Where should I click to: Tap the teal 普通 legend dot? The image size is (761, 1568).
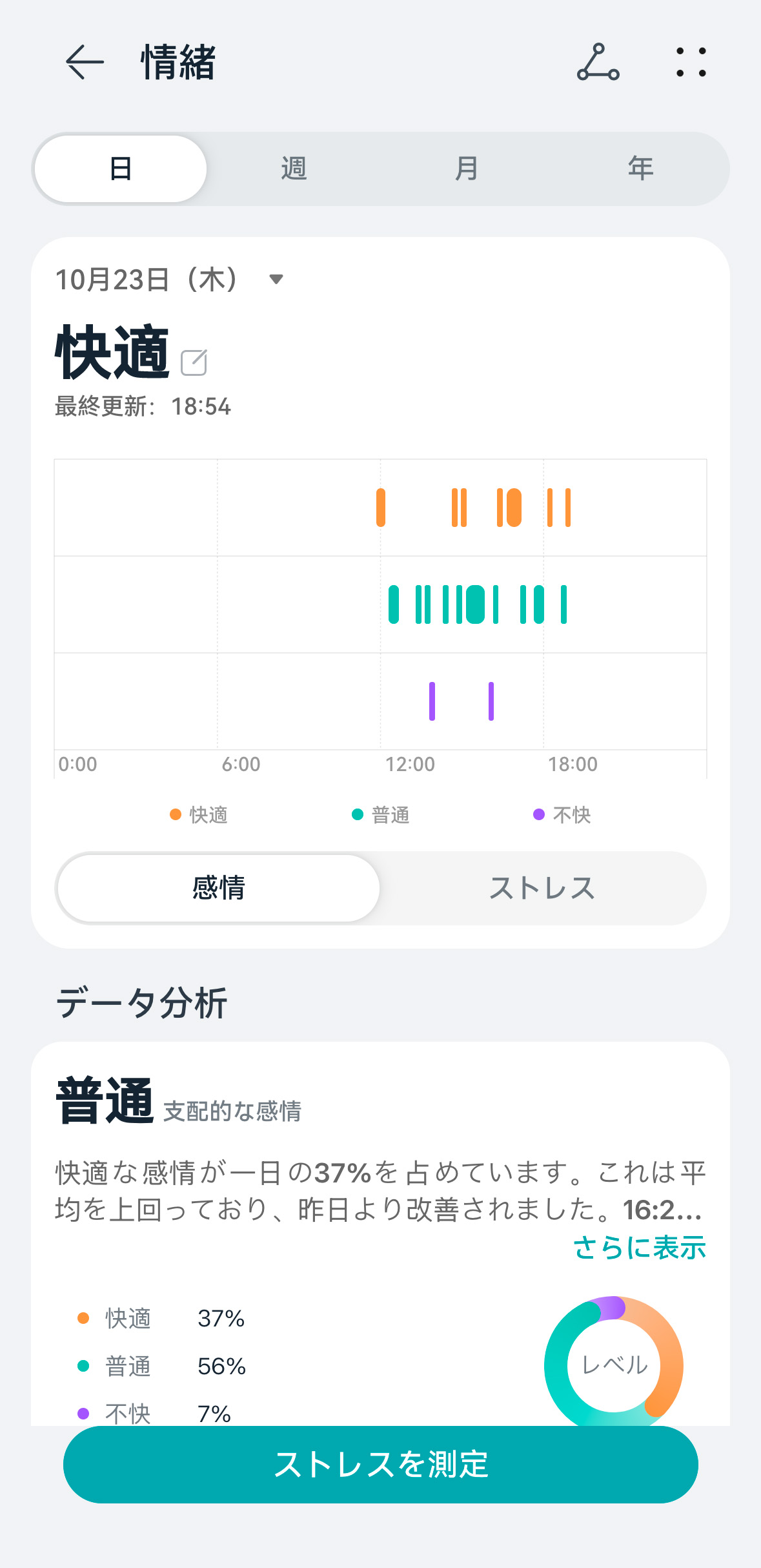tap(358, 814)
